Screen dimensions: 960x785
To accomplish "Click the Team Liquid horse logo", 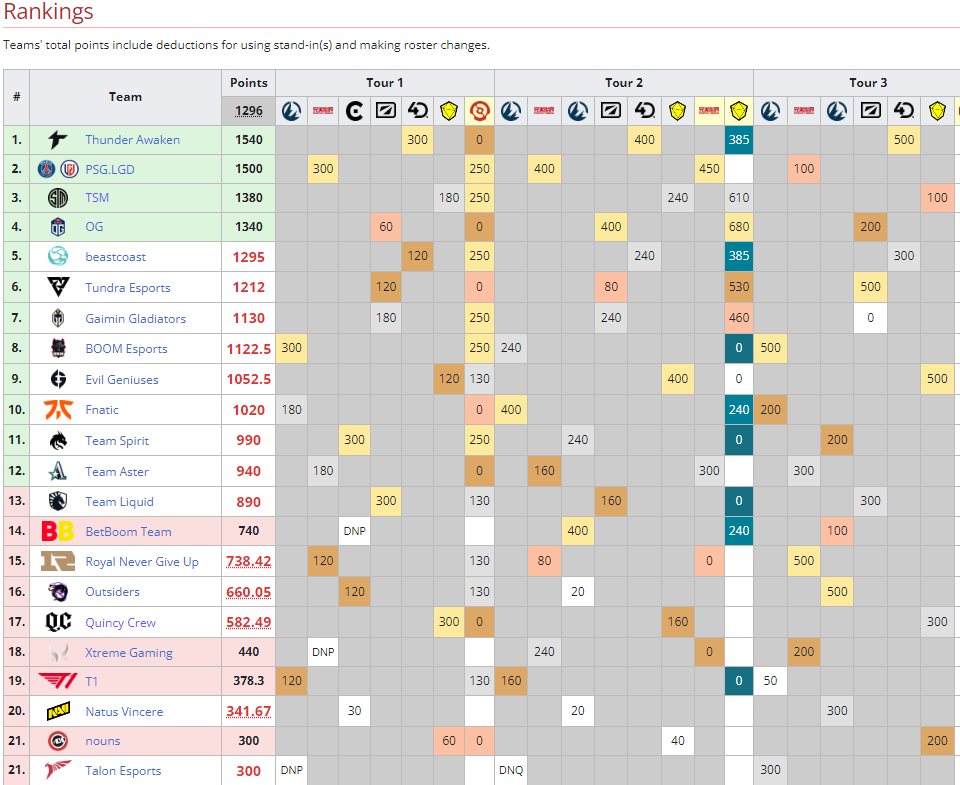I will point(58,501).
